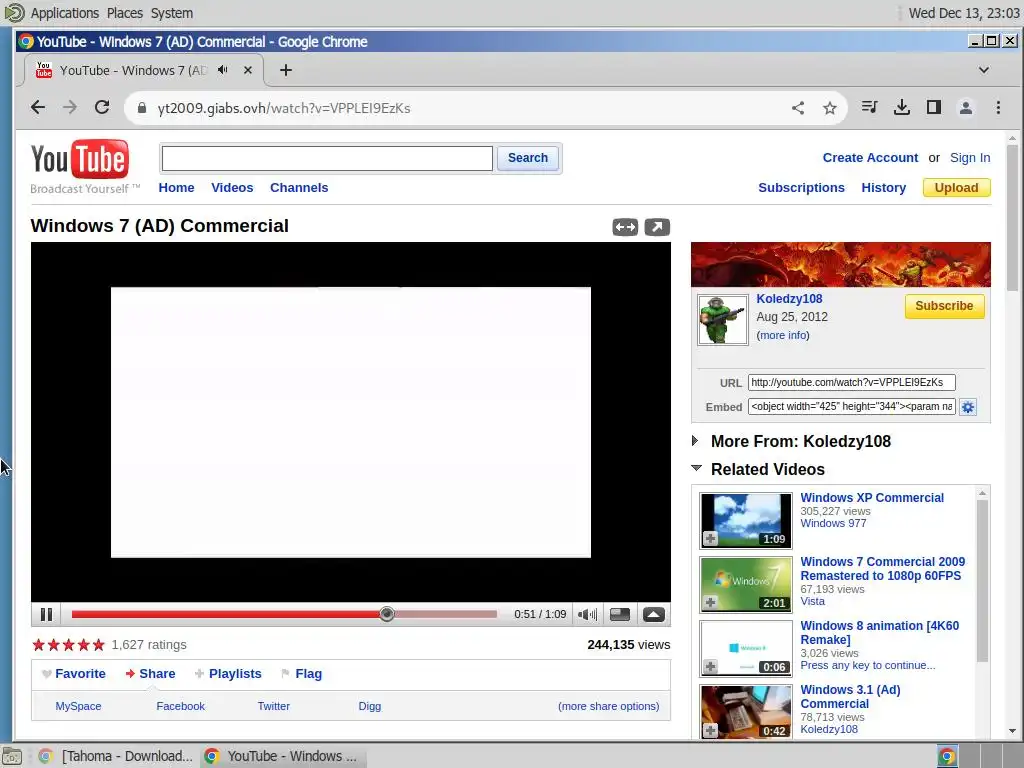Screen dimensions: 1024x768
Task: Share the video to Twitter
Action: tap(274, 706)
